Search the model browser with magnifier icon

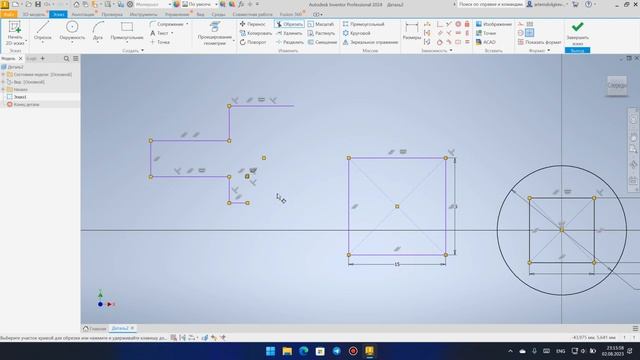pyautogui.click(x=67, y=59)
